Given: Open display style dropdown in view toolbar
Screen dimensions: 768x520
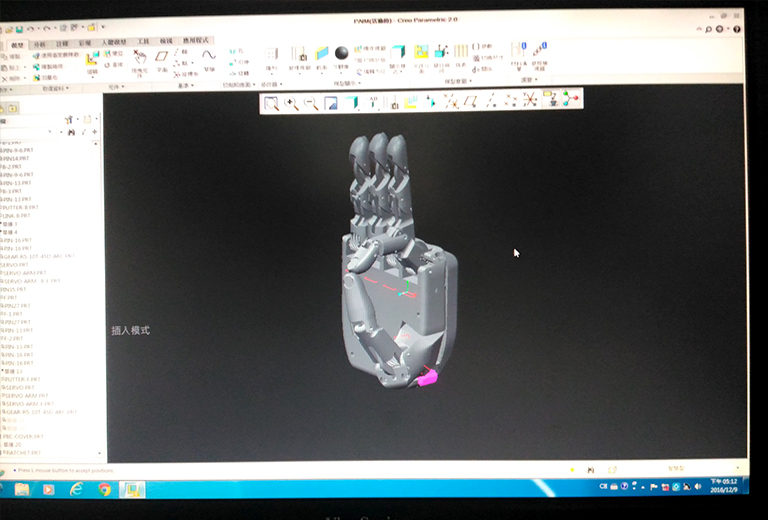Looking at the screenshot, I should click(x=352, y=102).
